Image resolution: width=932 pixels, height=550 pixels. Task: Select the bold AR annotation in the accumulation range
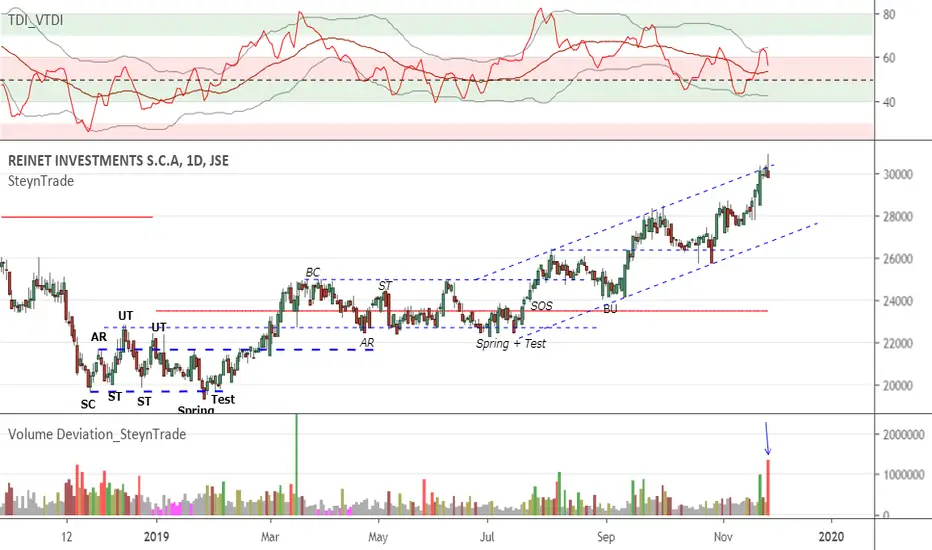99,337
